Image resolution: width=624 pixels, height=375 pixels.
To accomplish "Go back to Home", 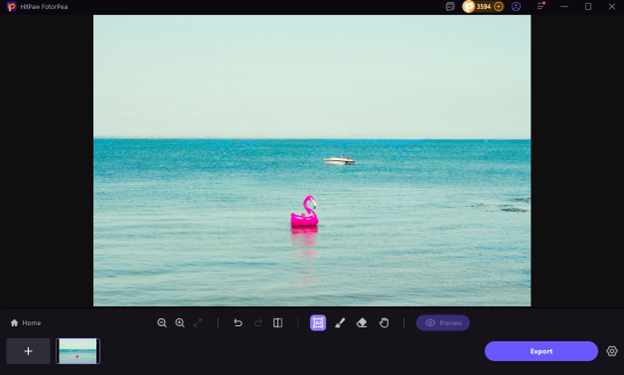I will [x=26, y=323].
